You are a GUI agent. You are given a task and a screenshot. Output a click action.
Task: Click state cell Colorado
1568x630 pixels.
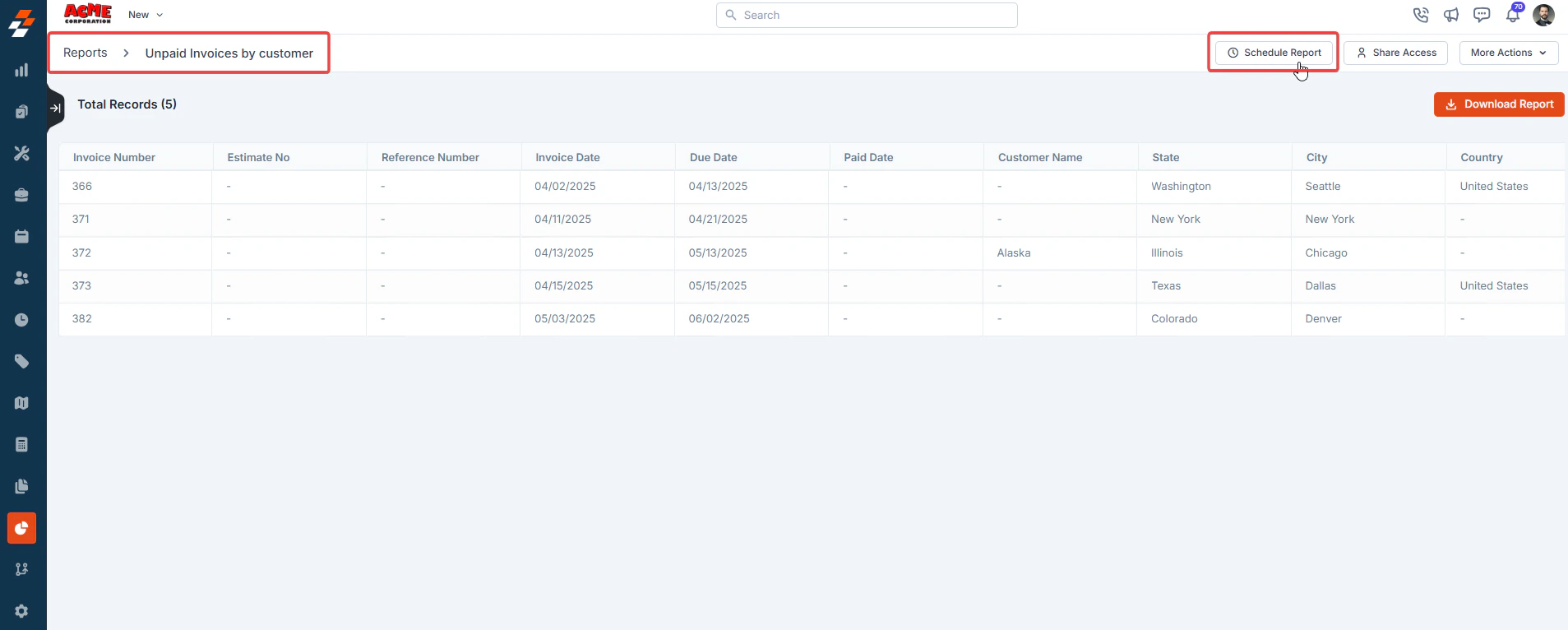(x=1174, y=319)
